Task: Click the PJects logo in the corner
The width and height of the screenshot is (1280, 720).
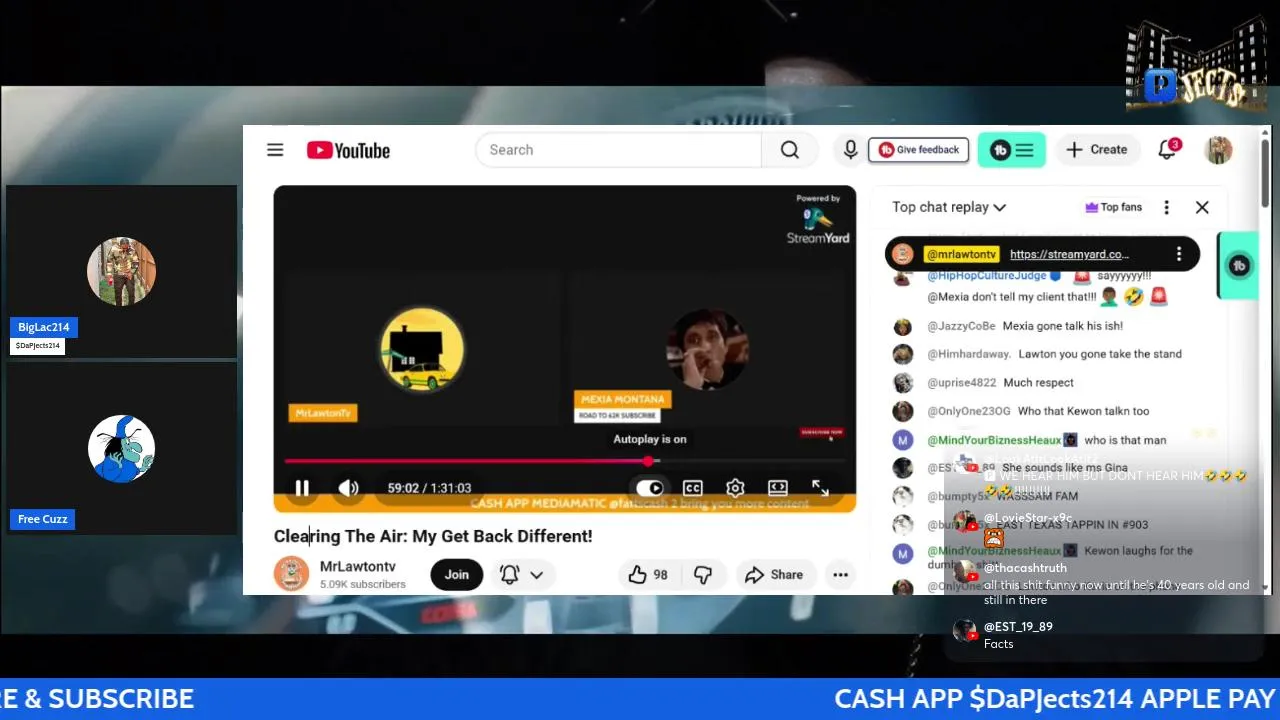Action: click(x=1196, y=65)
